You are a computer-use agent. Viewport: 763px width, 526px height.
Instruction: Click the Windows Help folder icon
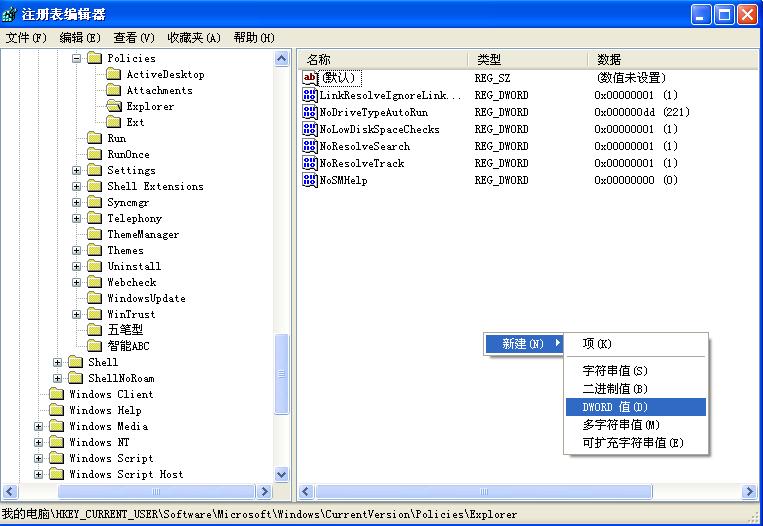(56, 410)
